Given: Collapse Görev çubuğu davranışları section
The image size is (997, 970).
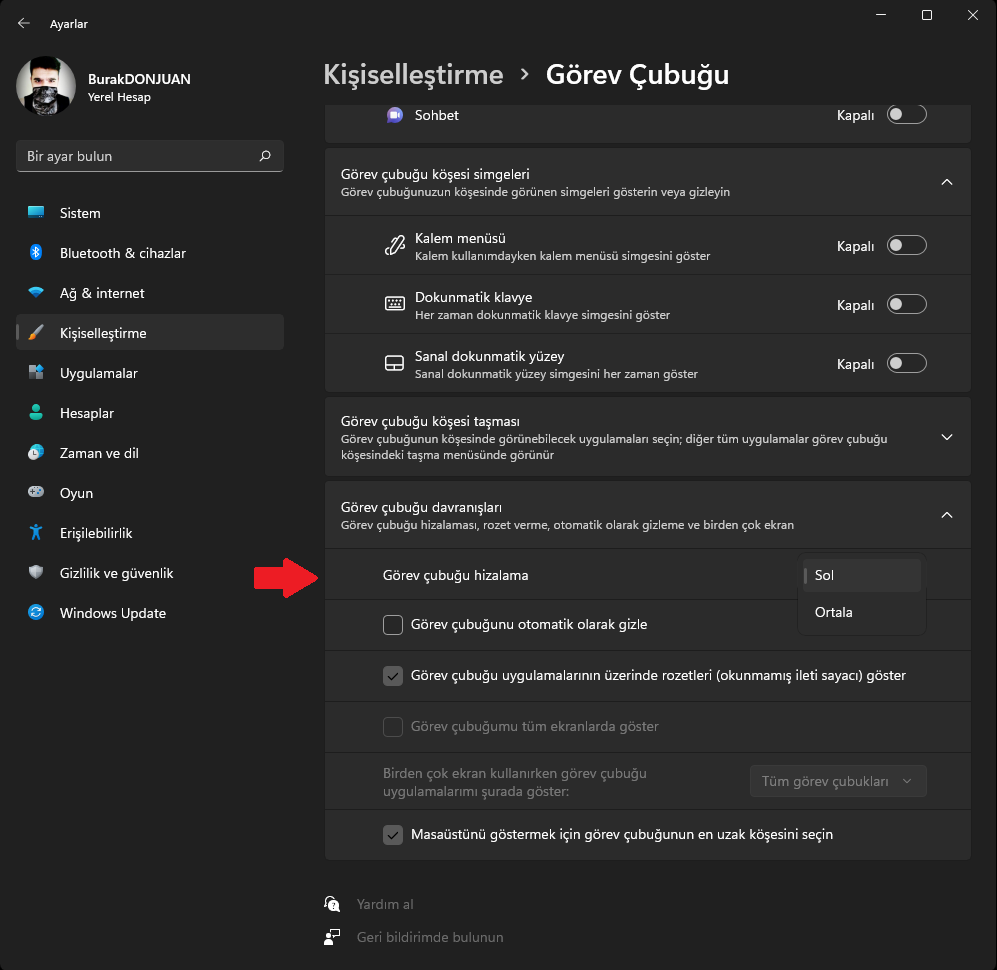Looking at the screenshot, I should [x=947, y=515].
